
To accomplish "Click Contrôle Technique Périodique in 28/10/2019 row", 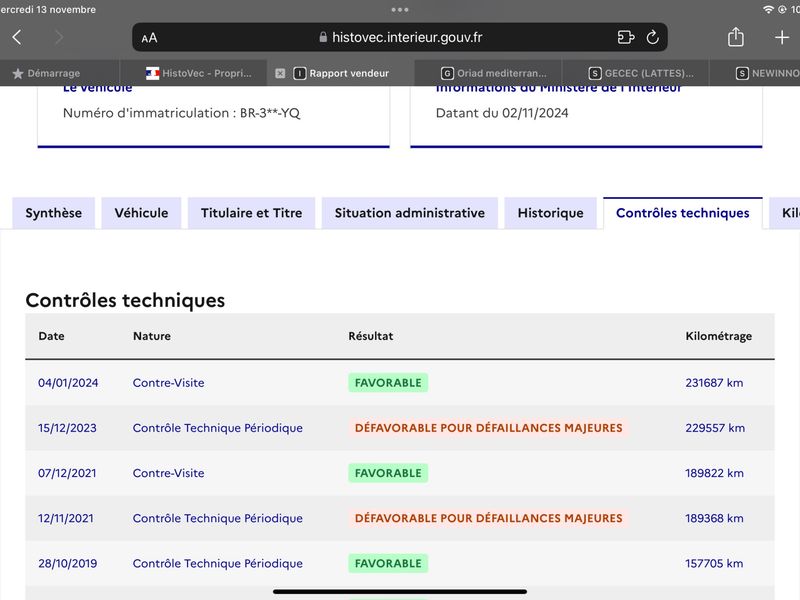I will (218, 564).
